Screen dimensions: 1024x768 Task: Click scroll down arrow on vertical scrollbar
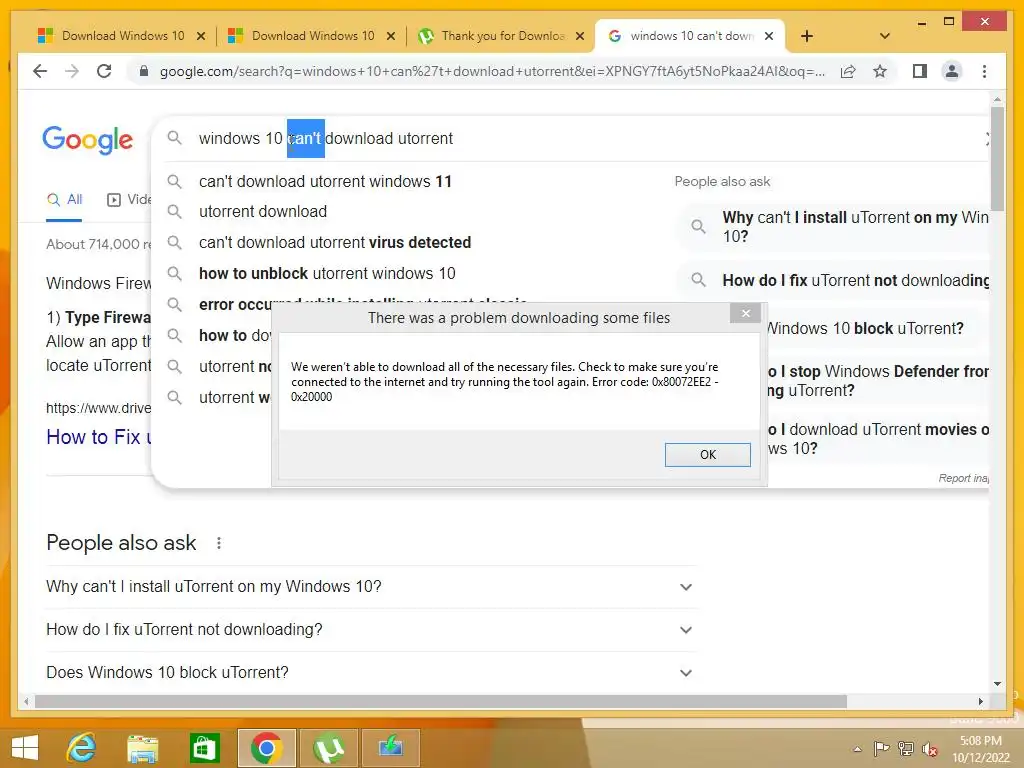click(x=997, y=684)
